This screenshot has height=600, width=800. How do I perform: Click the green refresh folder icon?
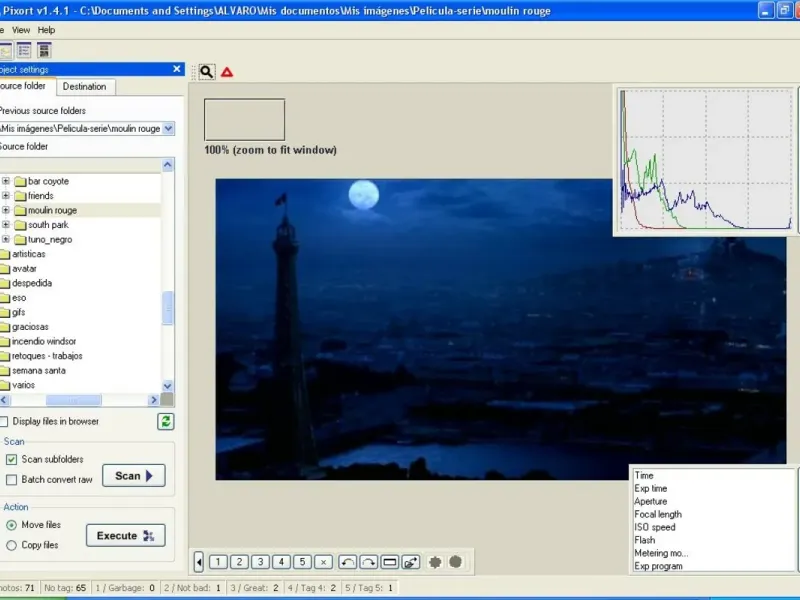166,422
